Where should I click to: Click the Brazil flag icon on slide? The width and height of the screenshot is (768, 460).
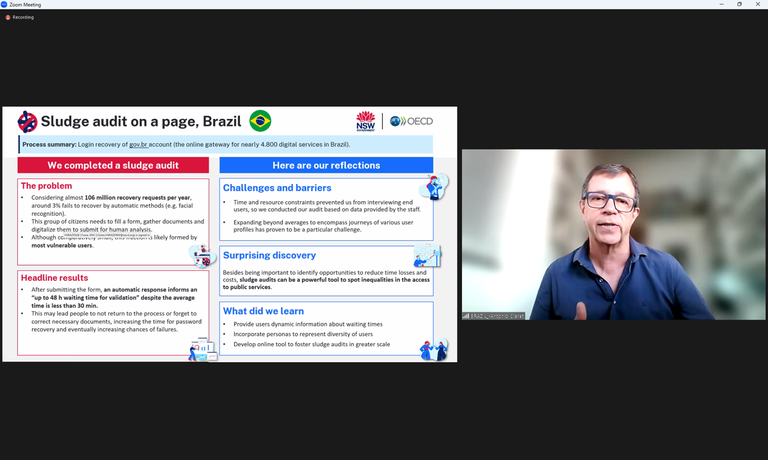pos(260,121)
